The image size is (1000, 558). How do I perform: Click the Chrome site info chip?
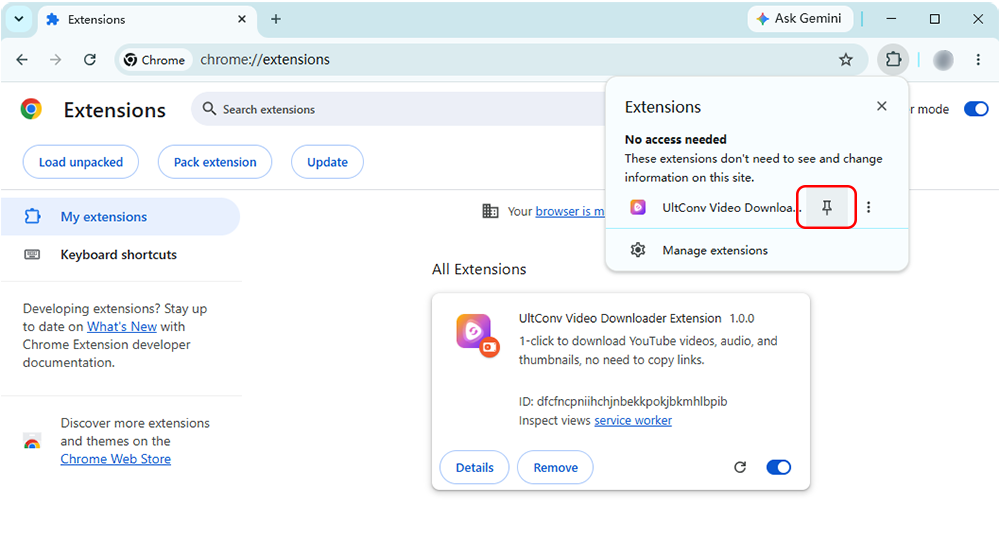(x=155, y=59)
